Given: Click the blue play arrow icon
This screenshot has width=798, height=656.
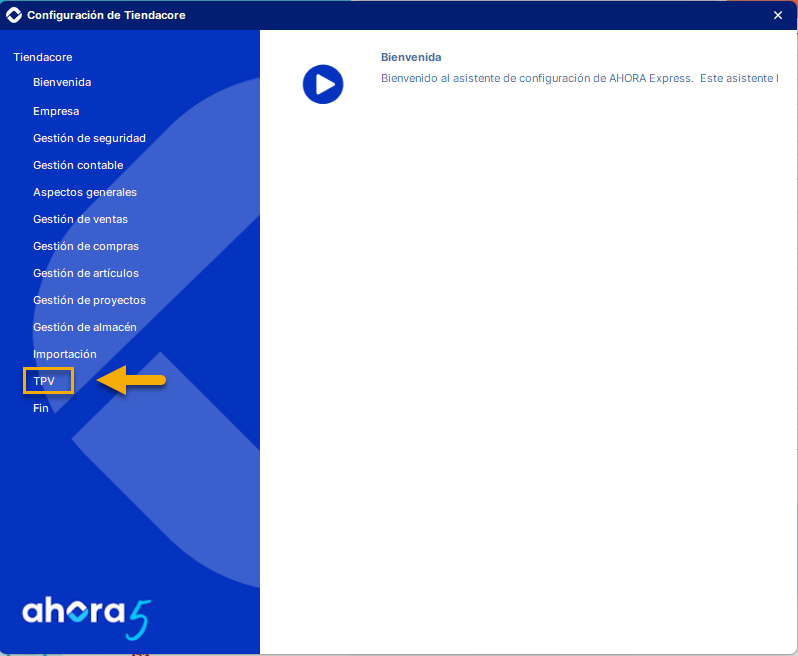Looking at the screenshot, I should [323, 84].
